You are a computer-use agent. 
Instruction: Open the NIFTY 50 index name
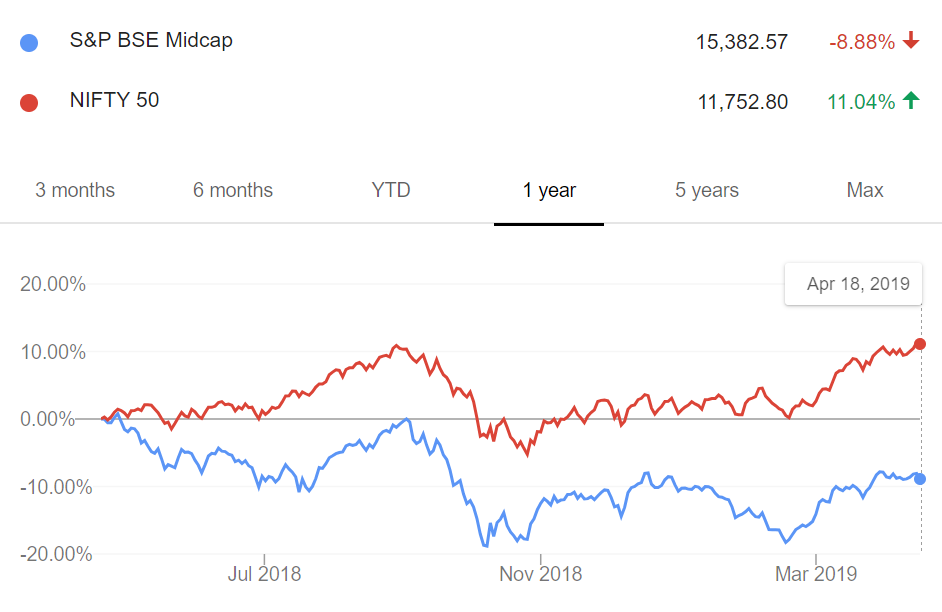(114, 100)
